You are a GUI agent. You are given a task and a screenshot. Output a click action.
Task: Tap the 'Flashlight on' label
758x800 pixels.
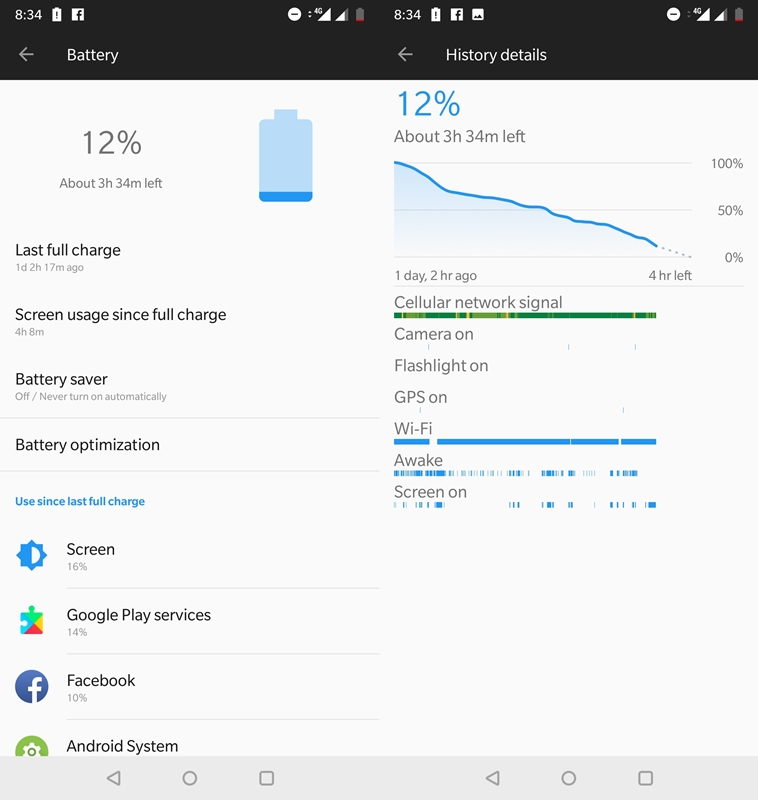coord(441,366)
